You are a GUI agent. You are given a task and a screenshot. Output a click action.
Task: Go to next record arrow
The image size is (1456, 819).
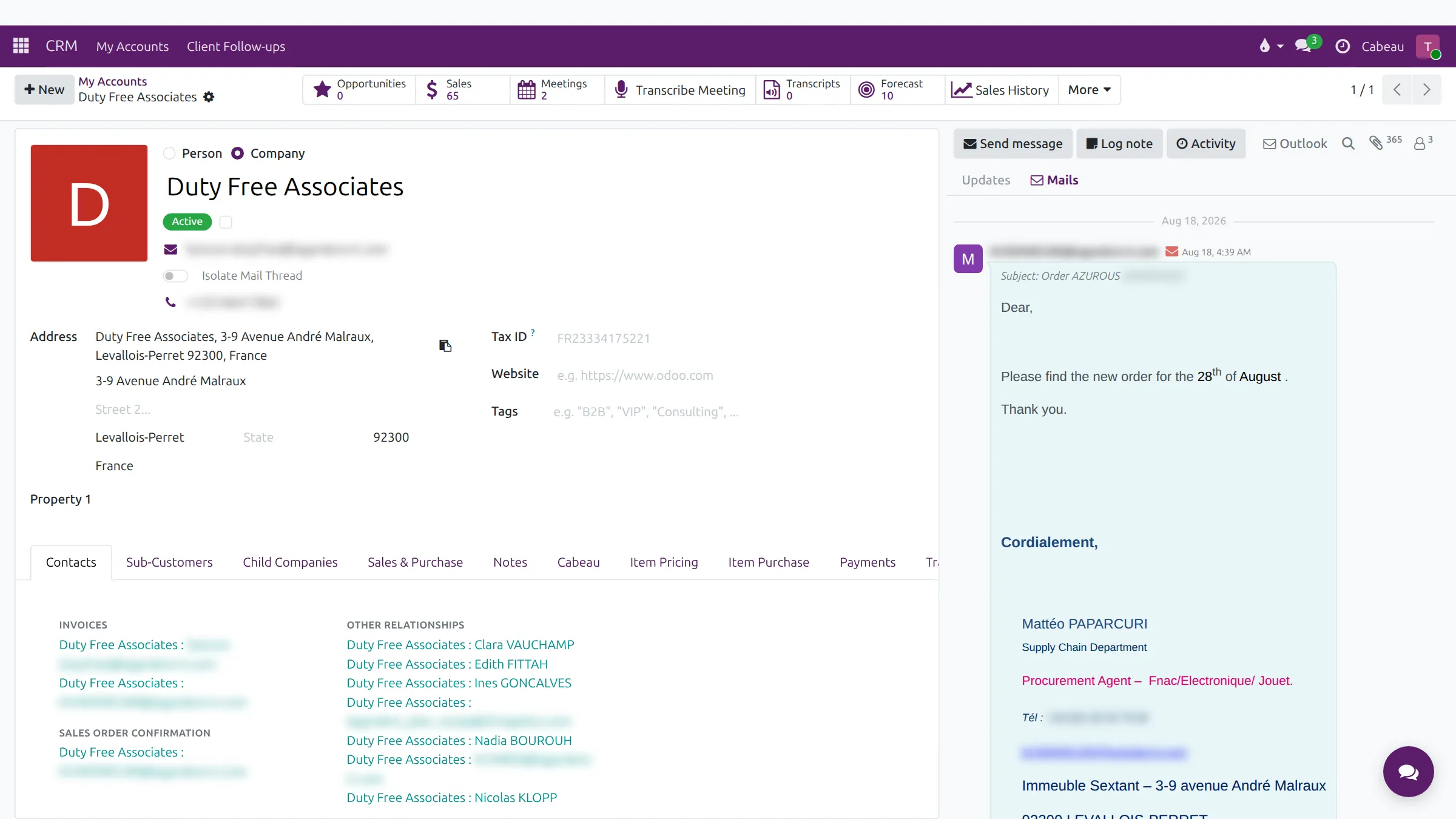[1426, 90]
